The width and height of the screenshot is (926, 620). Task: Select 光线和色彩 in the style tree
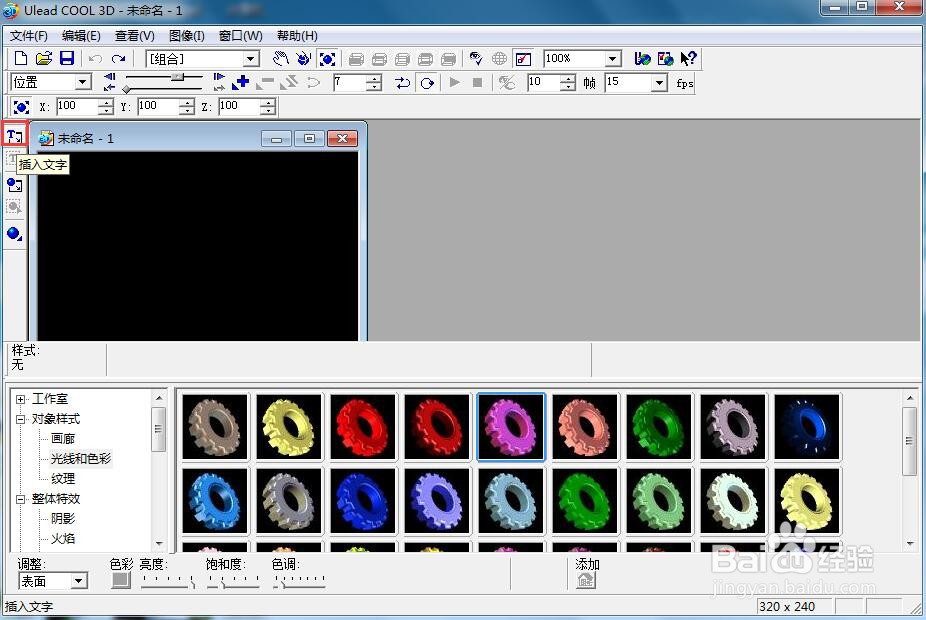tap(81, 458)
